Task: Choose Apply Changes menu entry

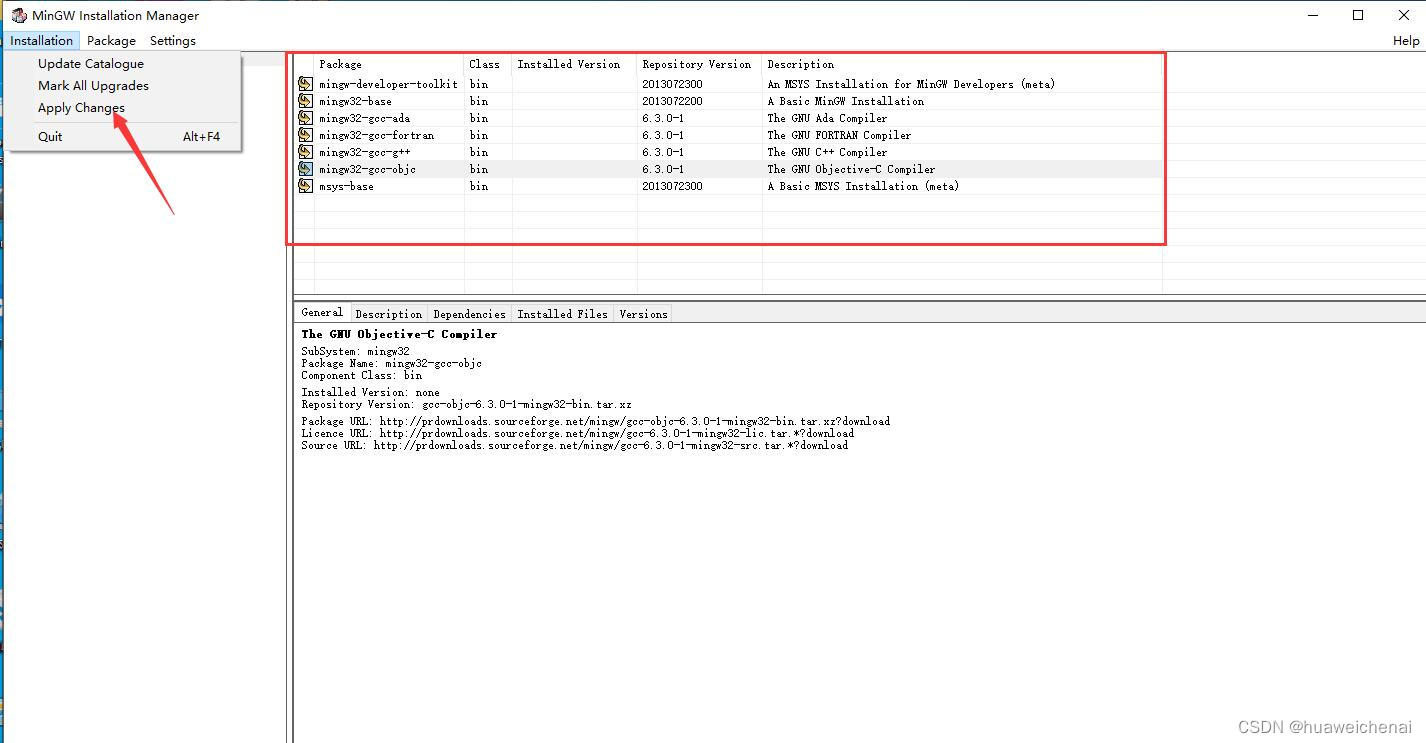Action: pos(81,107)
